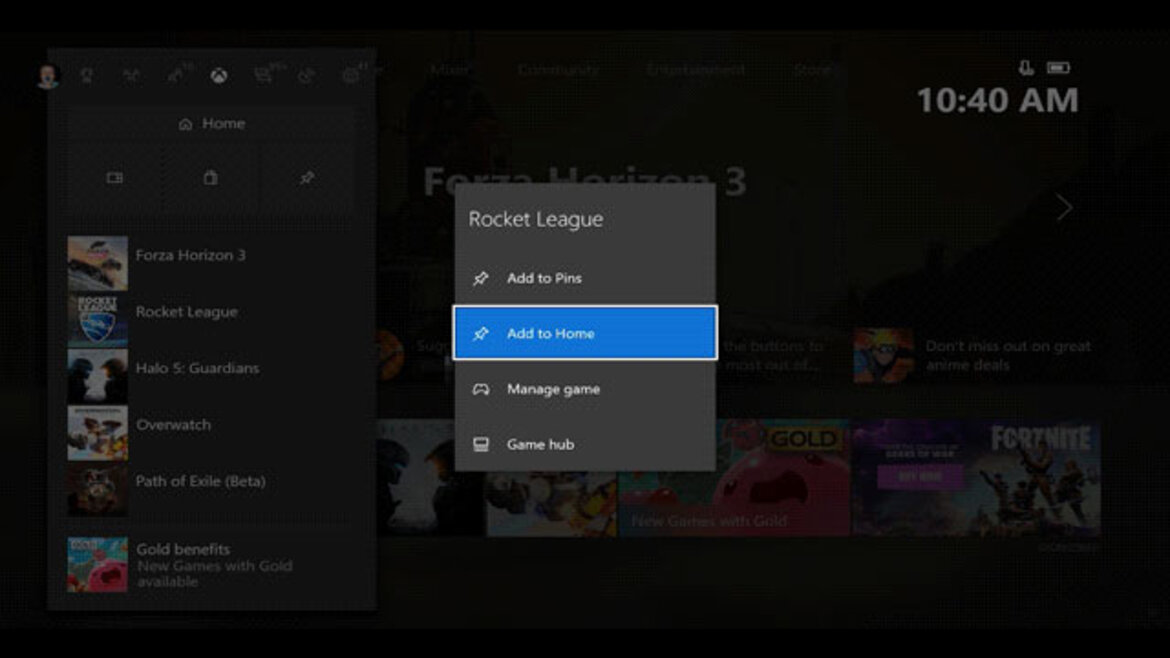
Task: Open the anime deals promo tile
Action: pos(976,355)
